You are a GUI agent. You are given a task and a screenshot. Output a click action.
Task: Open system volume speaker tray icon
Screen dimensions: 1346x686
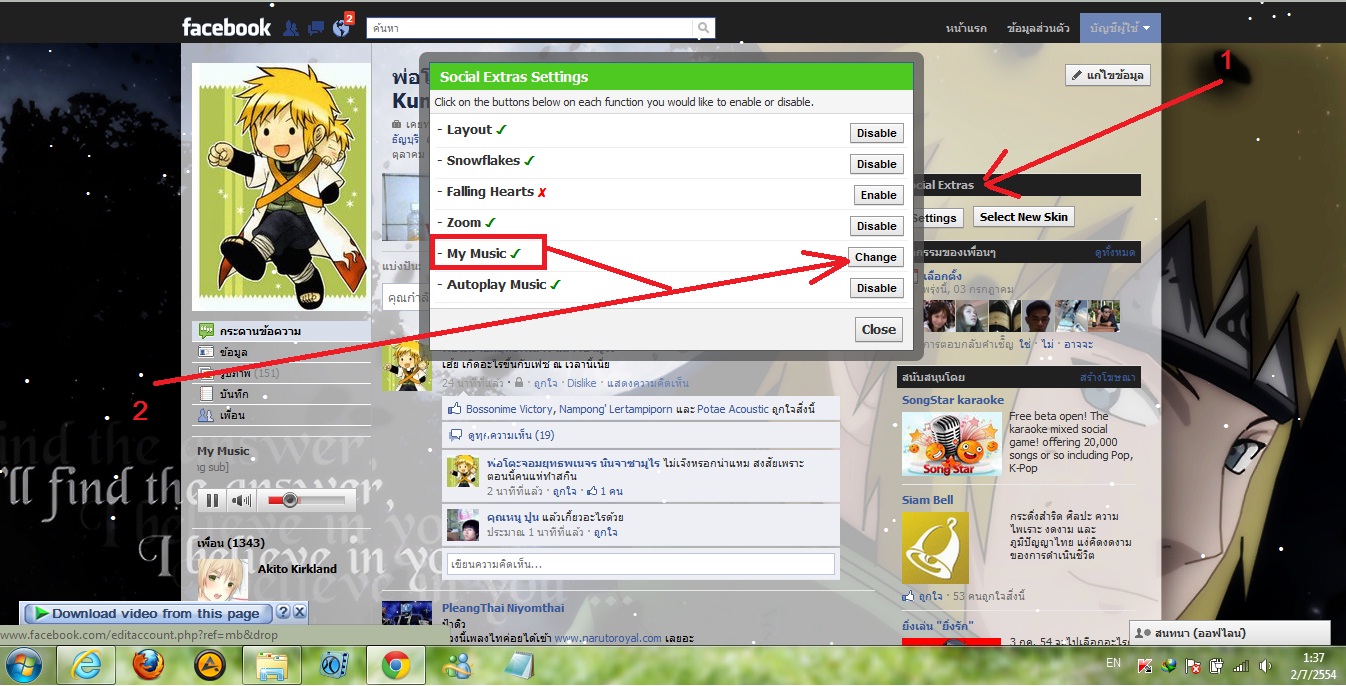[1265, 665]
